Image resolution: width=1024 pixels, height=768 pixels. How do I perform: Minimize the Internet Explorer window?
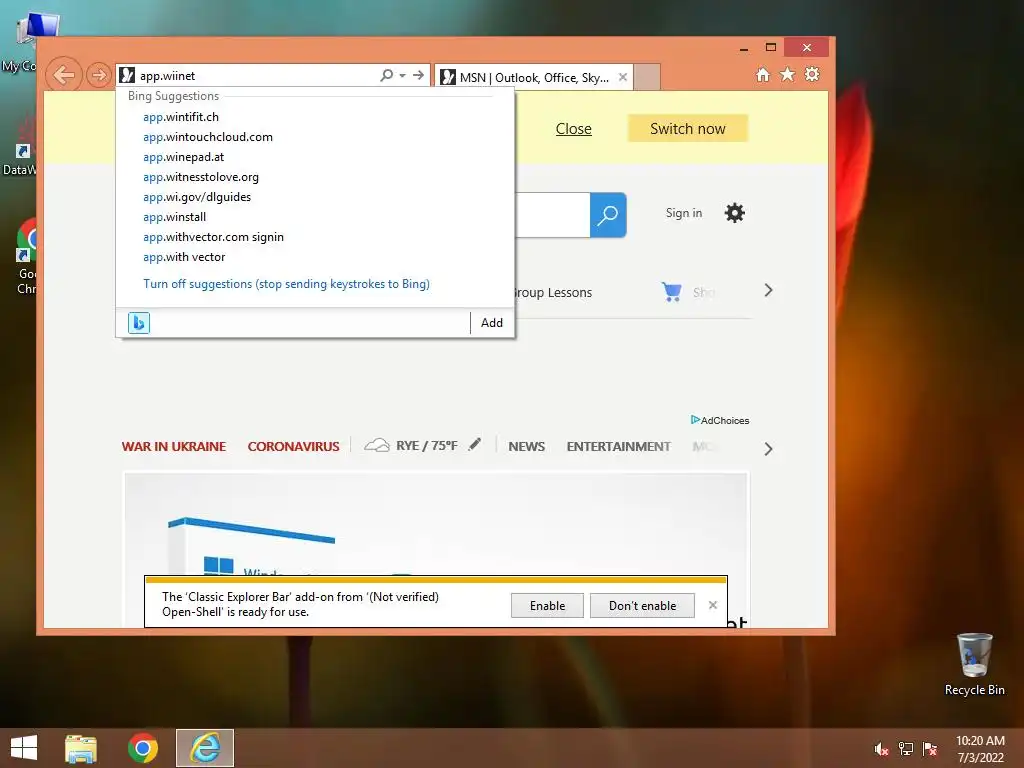(744, 48)
